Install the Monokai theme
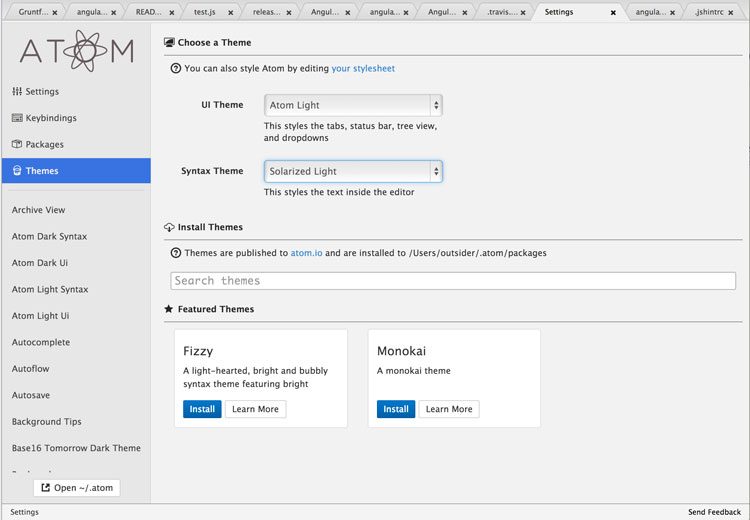This screenshot has height=520, width=750. 396,409
